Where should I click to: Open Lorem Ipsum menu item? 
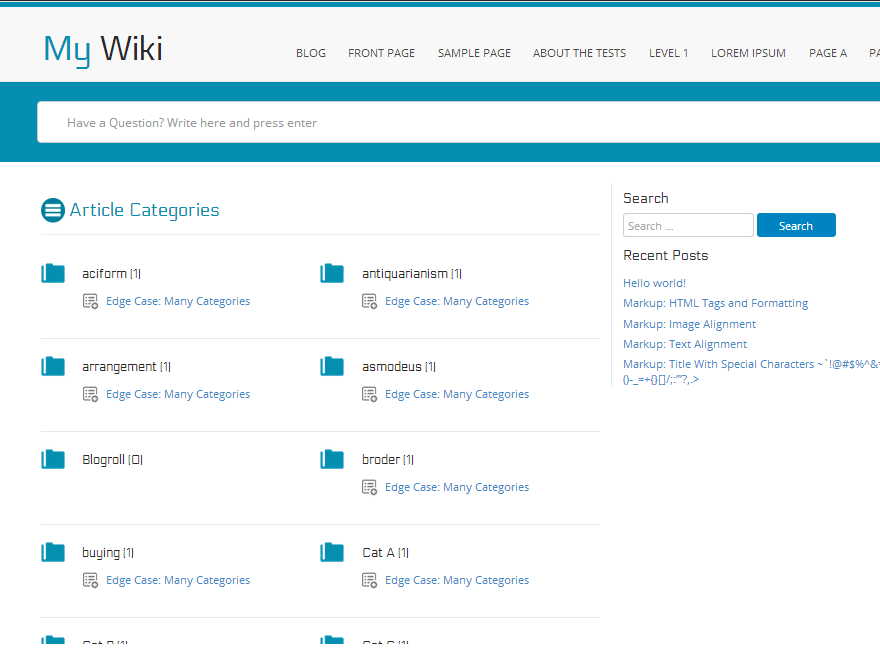(748, 53)
